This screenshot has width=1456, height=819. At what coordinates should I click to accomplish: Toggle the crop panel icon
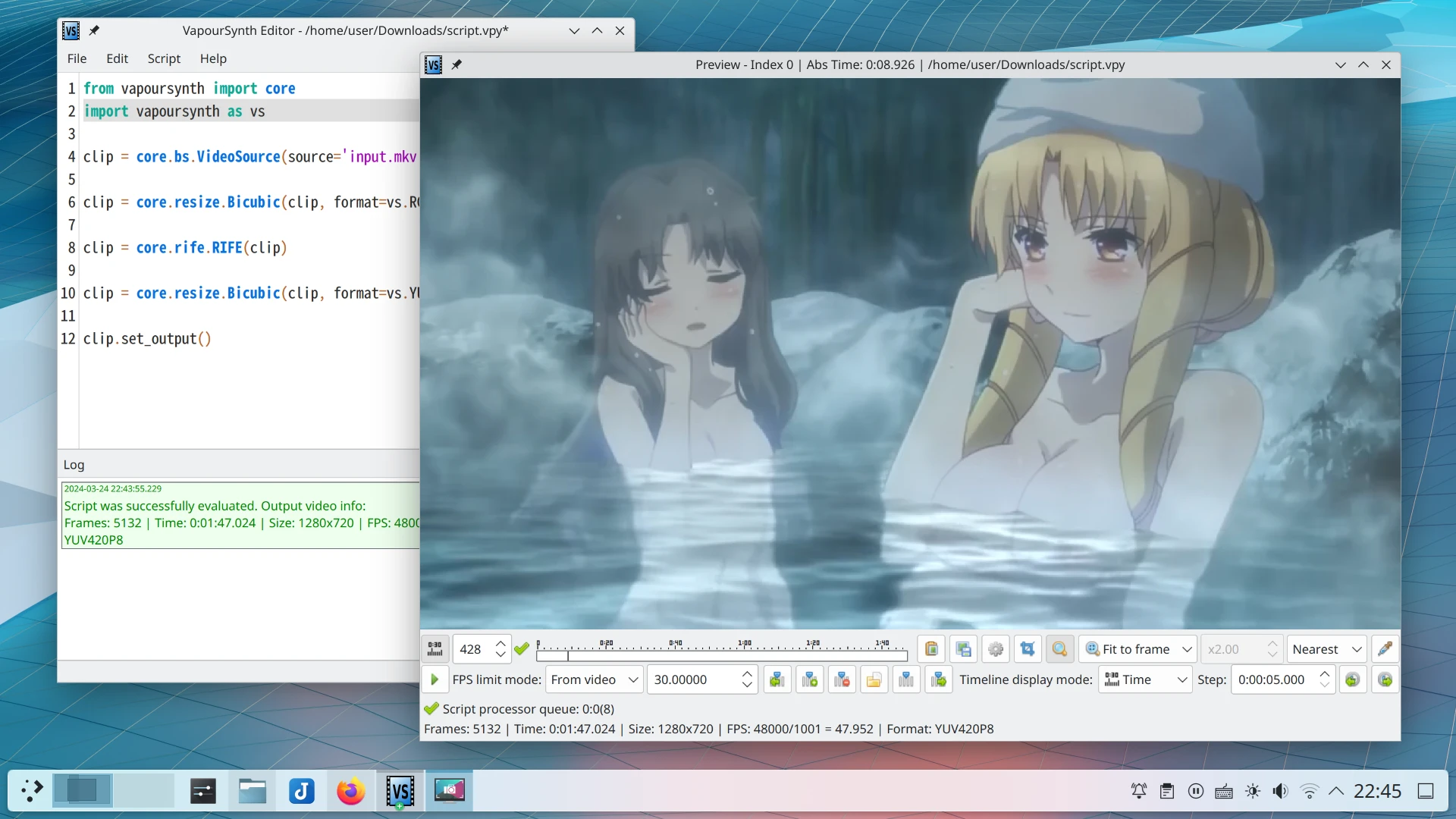click(x=1028, y=649)
